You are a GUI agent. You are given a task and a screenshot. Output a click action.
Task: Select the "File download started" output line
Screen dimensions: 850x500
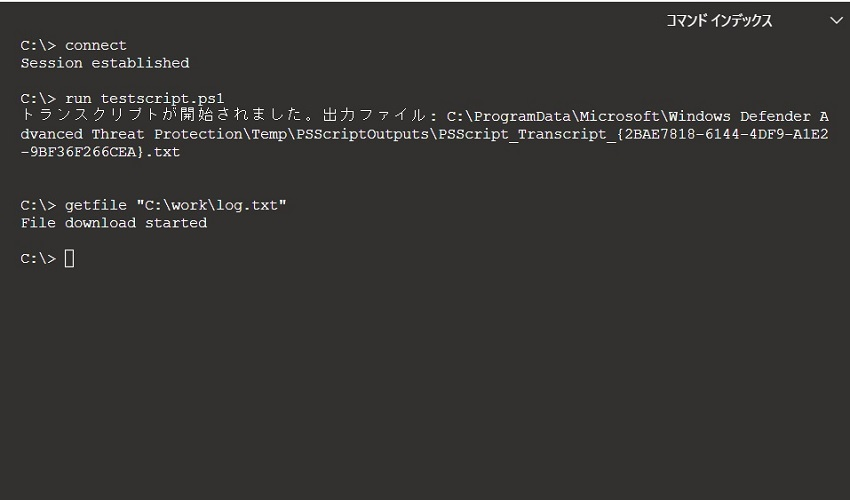pyautogui.click(x=114, y=223)
